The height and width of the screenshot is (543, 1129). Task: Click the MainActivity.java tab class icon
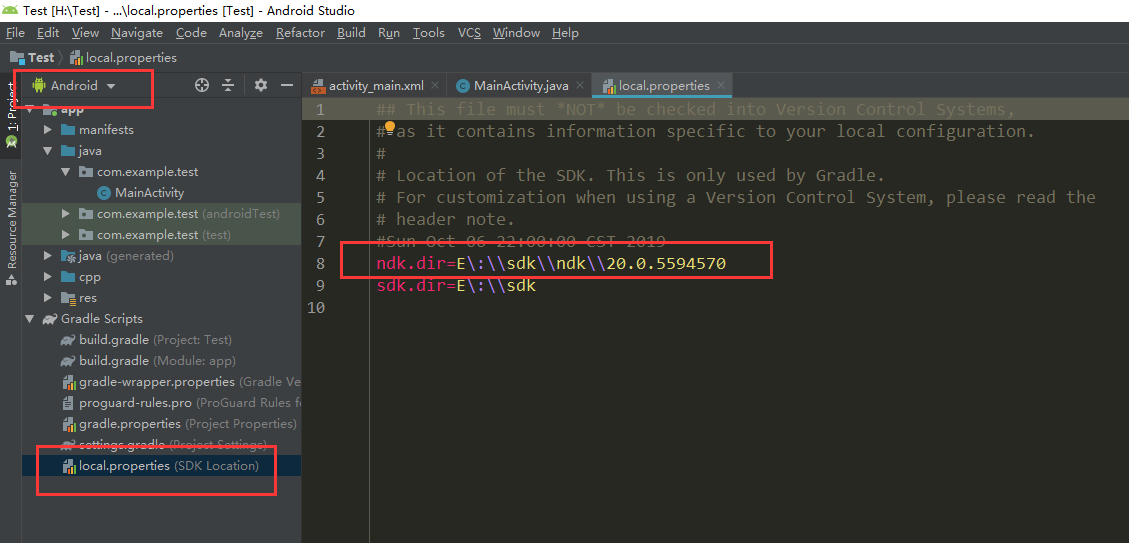click(x=463, y=86)
